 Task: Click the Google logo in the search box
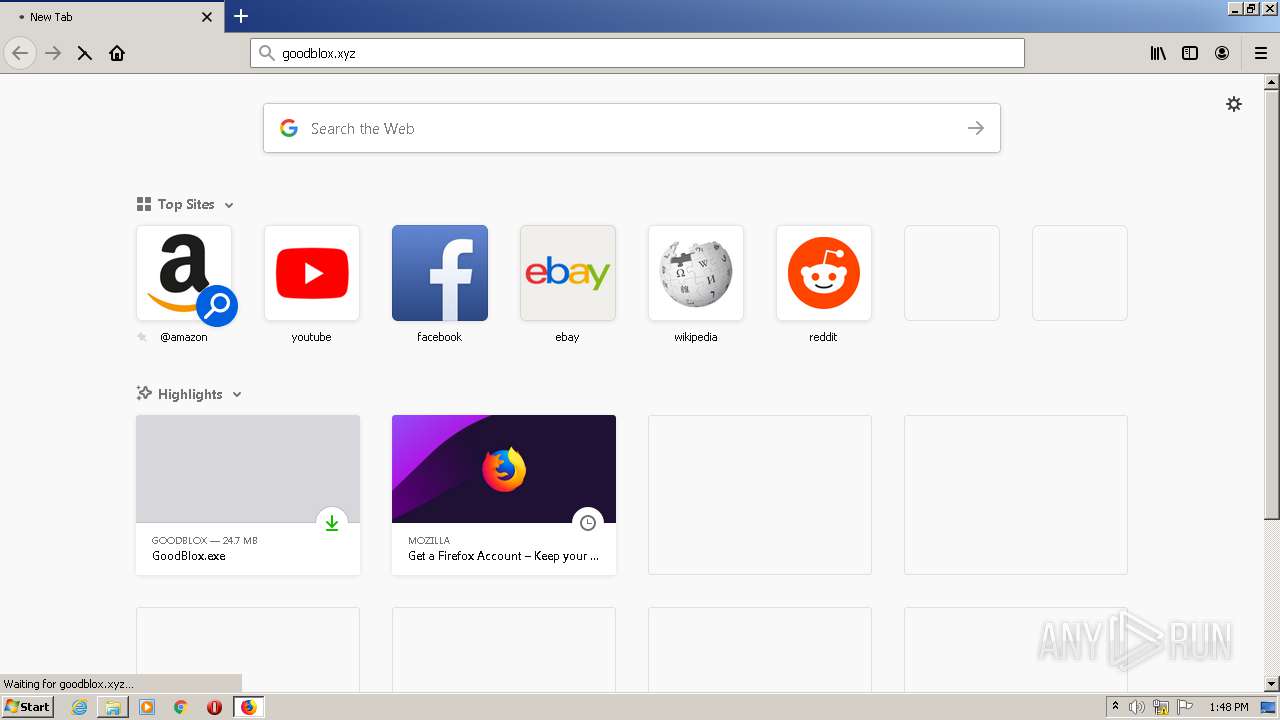click(x=289, y=128)
